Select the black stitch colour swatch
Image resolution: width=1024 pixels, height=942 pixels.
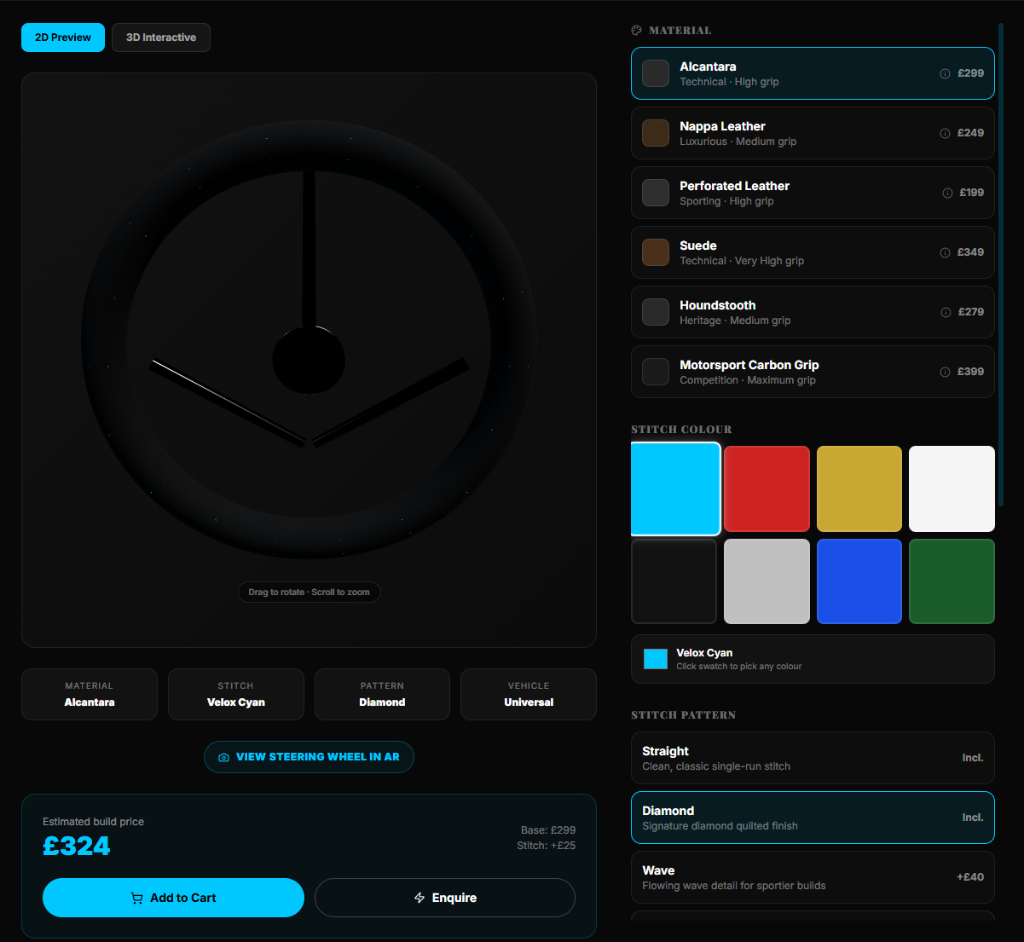[674, 581]
